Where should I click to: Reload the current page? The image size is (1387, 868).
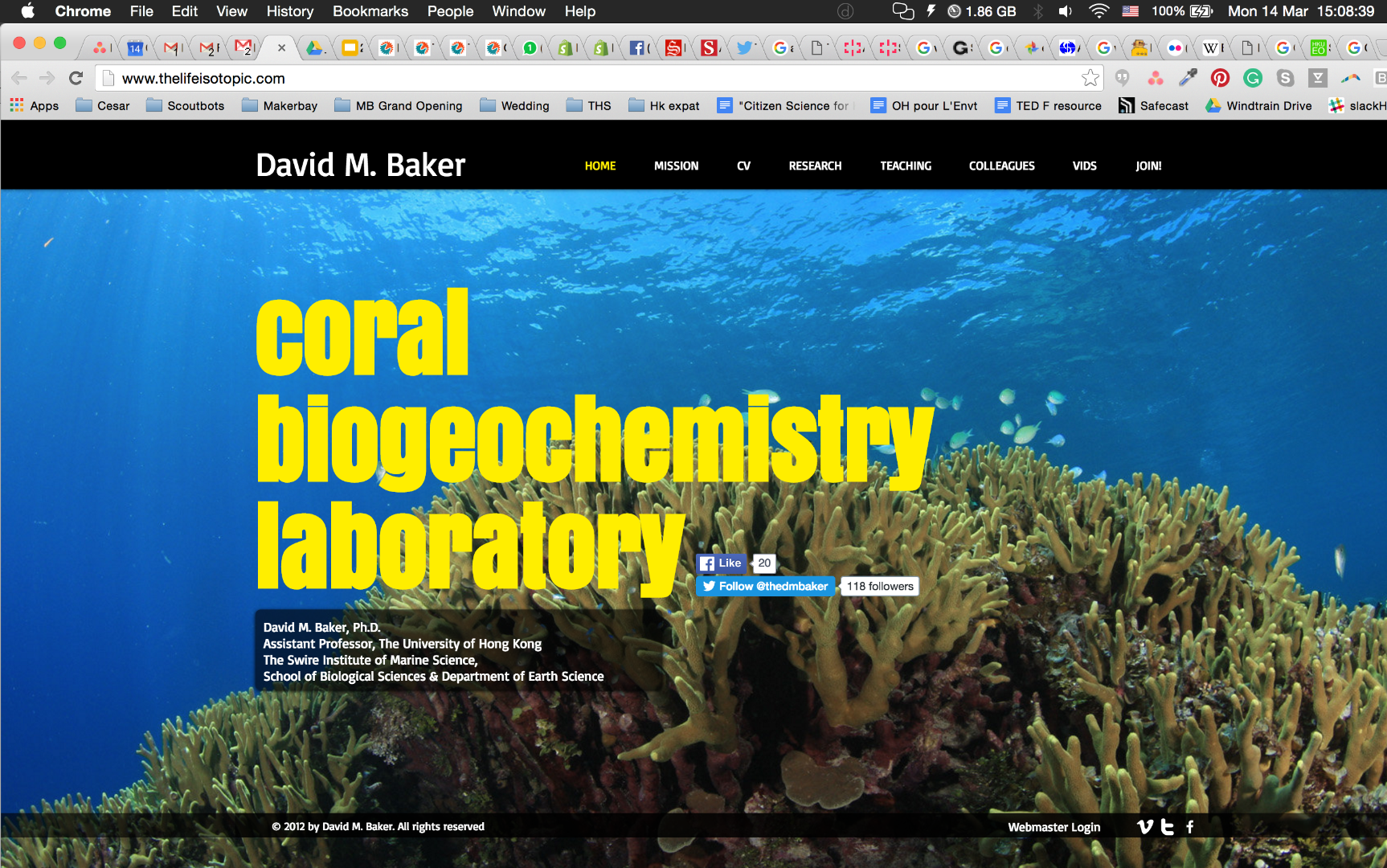pyautogui.click(x=76, y=78)
